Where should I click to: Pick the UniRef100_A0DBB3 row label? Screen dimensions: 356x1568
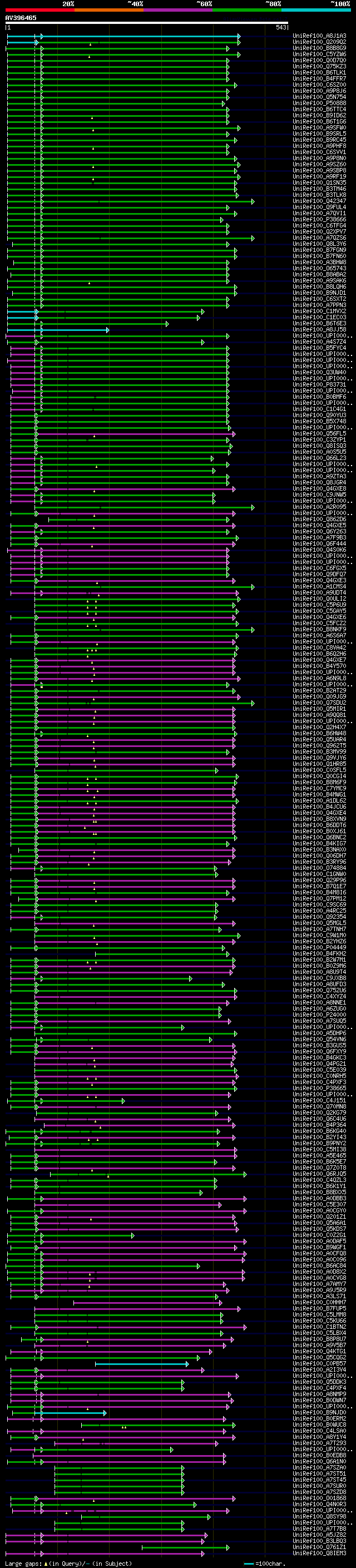319,1199
